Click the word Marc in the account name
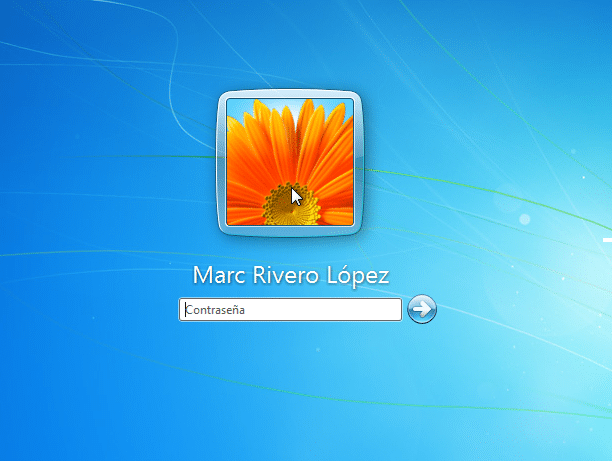The height and width of the screenshot is (461, 613). 216,275
